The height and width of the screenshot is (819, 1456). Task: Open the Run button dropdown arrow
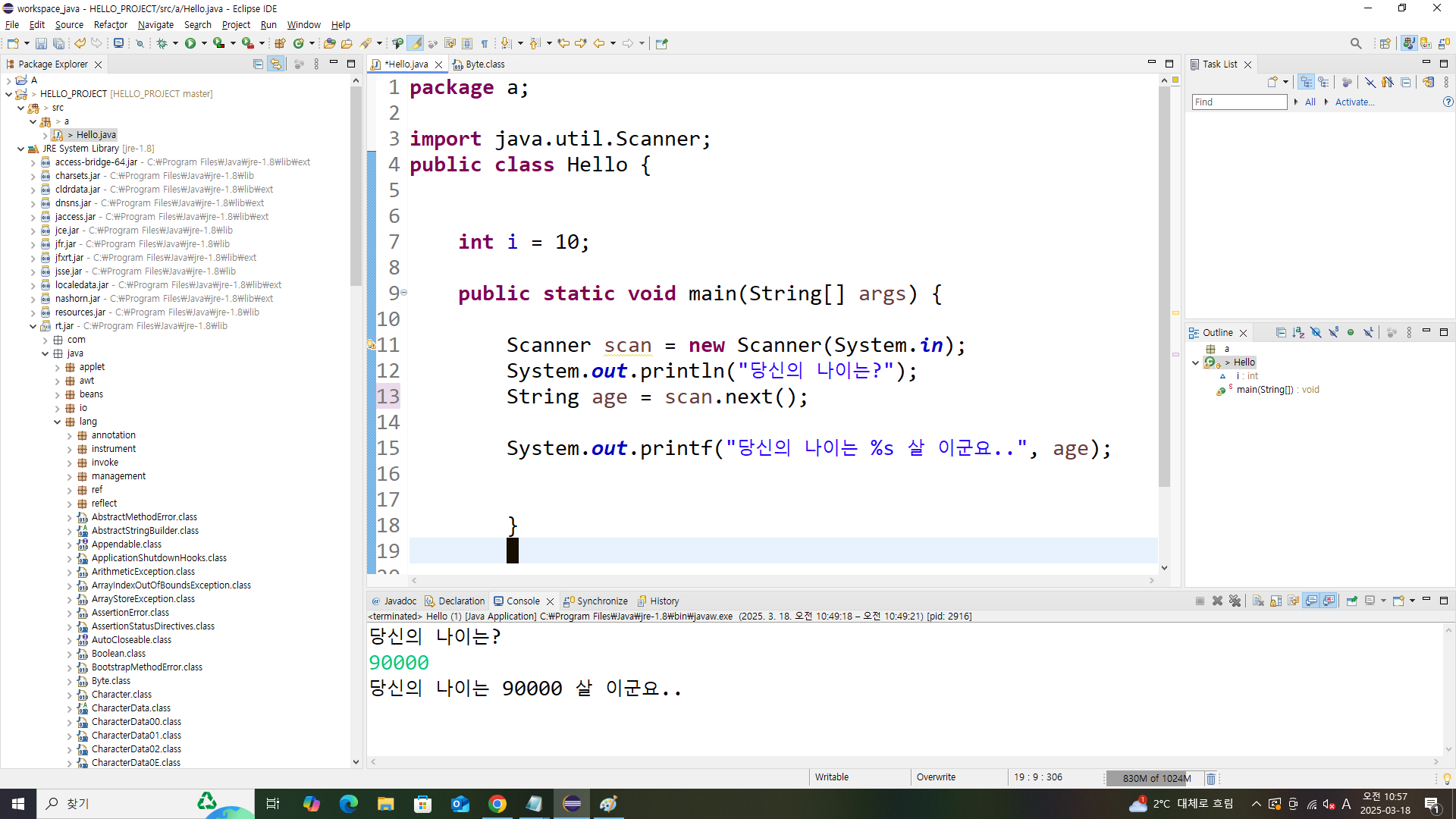tap(204, 43)
